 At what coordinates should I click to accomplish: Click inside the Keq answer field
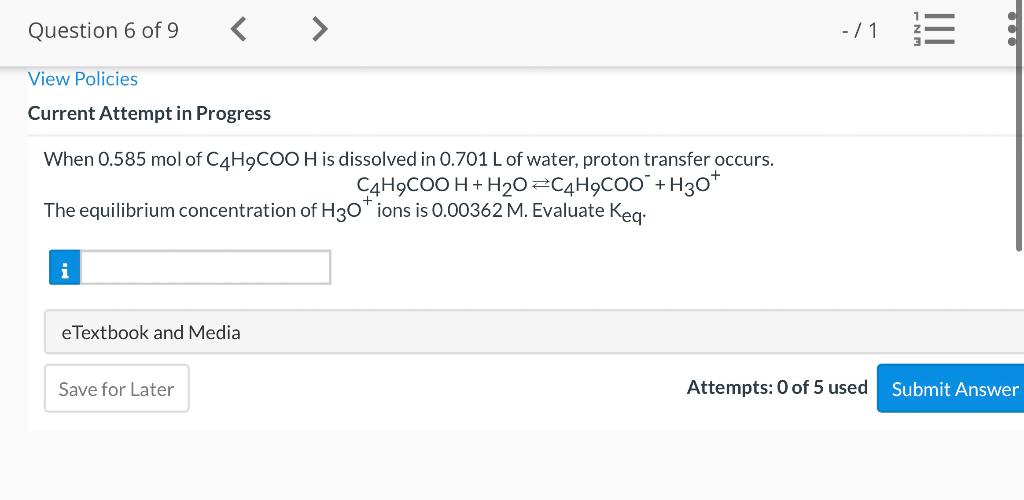tap(205, 268)
